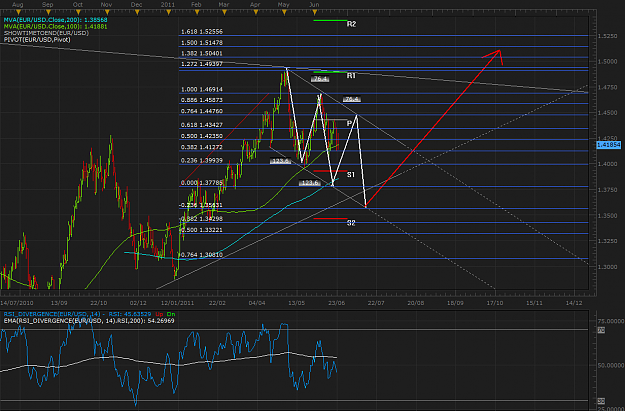Click the 70 overbought level marker on RSI axis

(601, 330)
